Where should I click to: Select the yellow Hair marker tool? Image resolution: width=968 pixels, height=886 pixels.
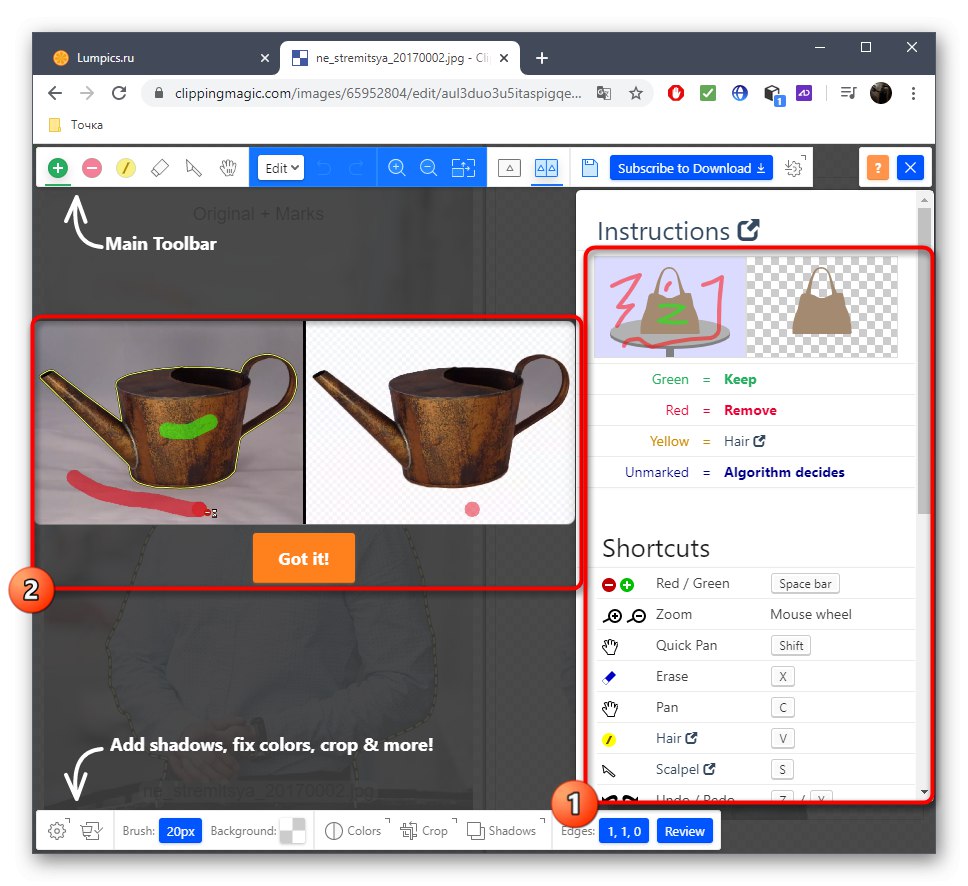126,168
